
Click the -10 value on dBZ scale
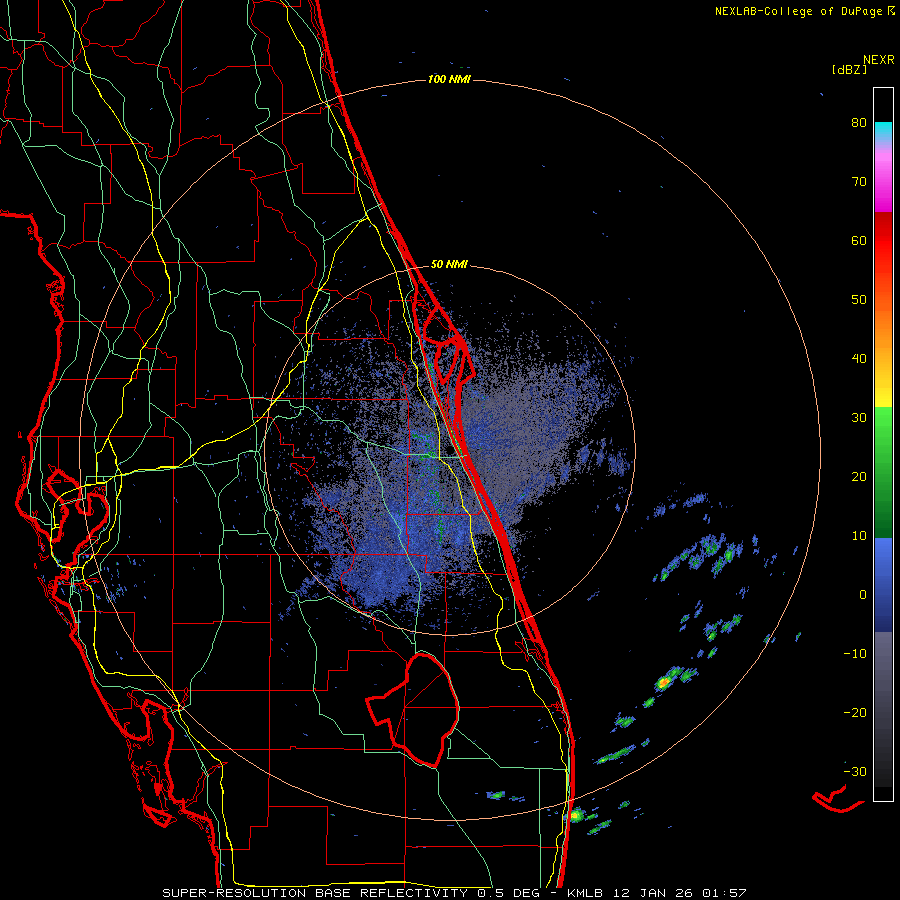(x=855, y=653)
